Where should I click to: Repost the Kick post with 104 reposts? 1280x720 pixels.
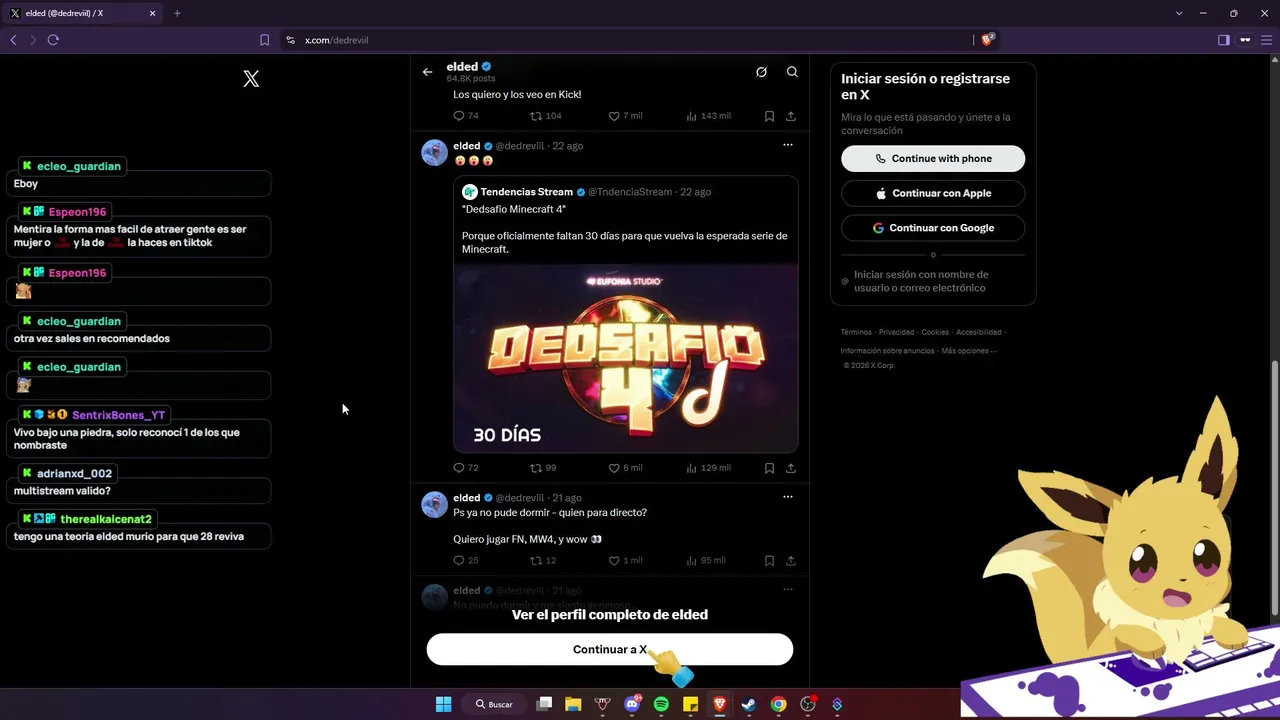pyautogui.click(x=545, y=116)
